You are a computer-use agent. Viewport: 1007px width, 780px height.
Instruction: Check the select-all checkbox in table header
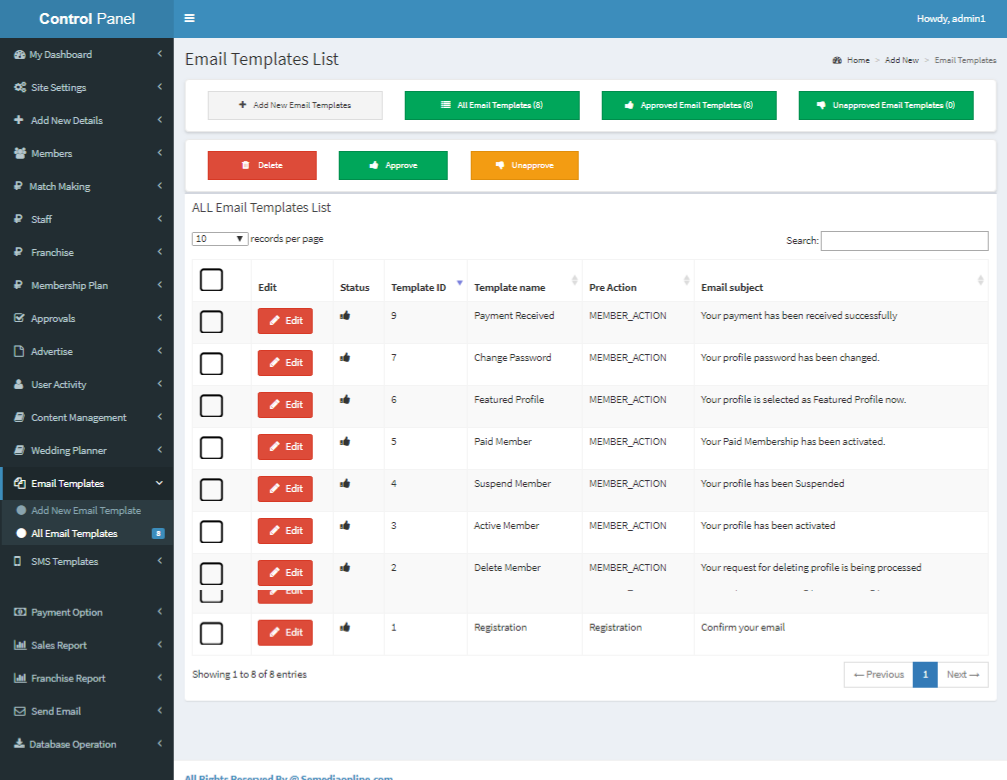pos(211,280)
